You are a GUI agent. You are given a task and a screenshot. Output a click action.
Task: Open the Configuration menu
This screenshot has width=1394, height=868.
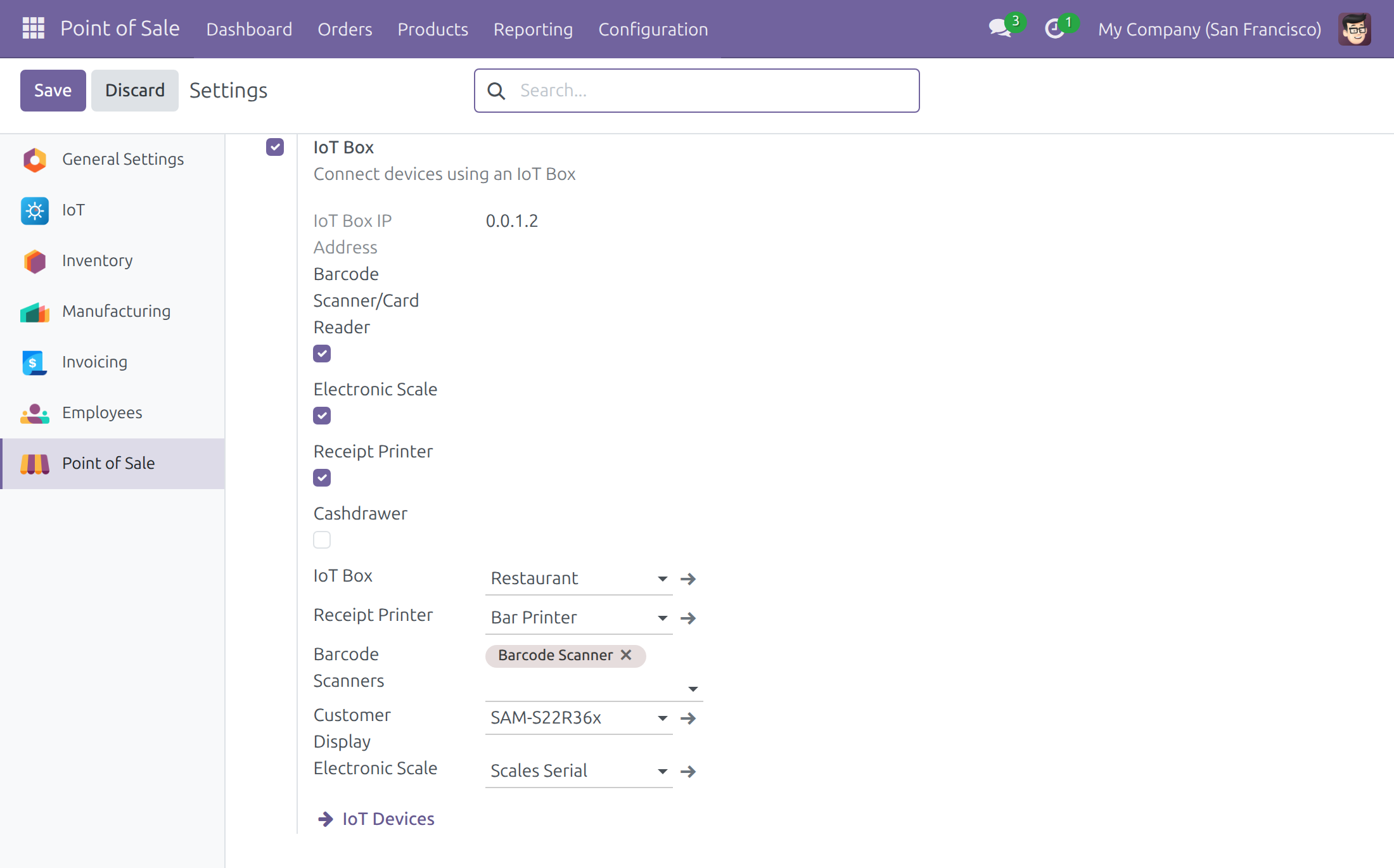point(653,29)
